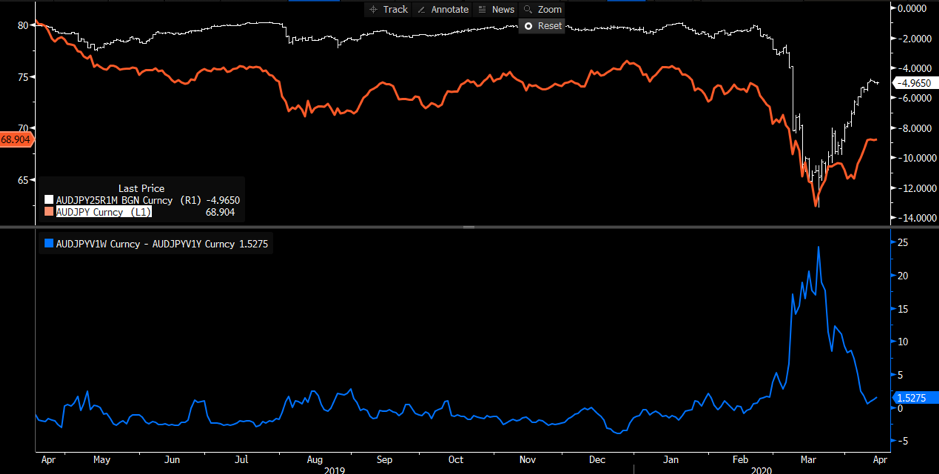Click the Last Price legend header
Image resolution: width=939 pixels, height=474 pixels.
[141, 189]
